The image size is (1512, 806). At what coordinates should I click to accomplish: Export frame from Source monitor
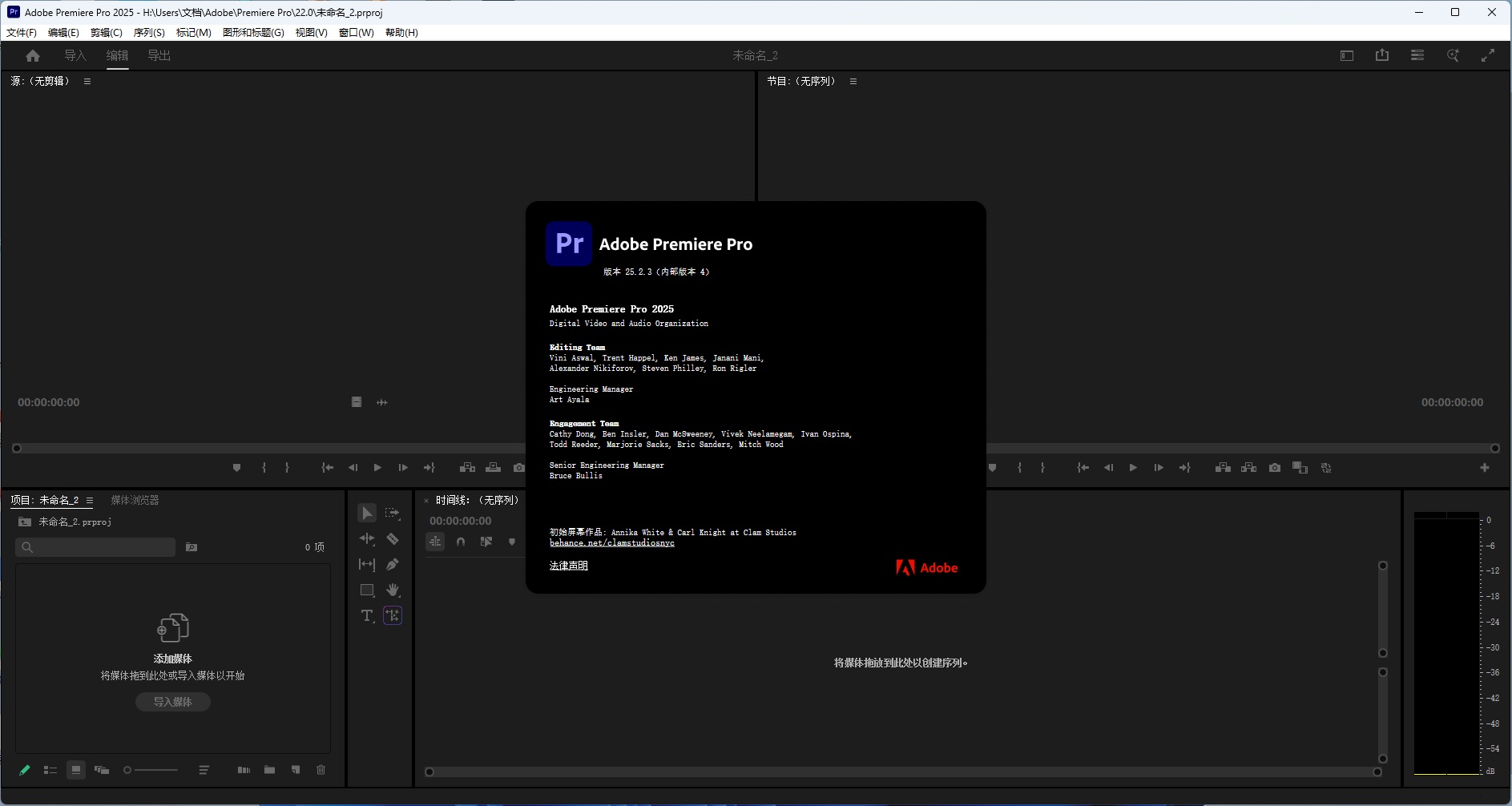[519, 468]
